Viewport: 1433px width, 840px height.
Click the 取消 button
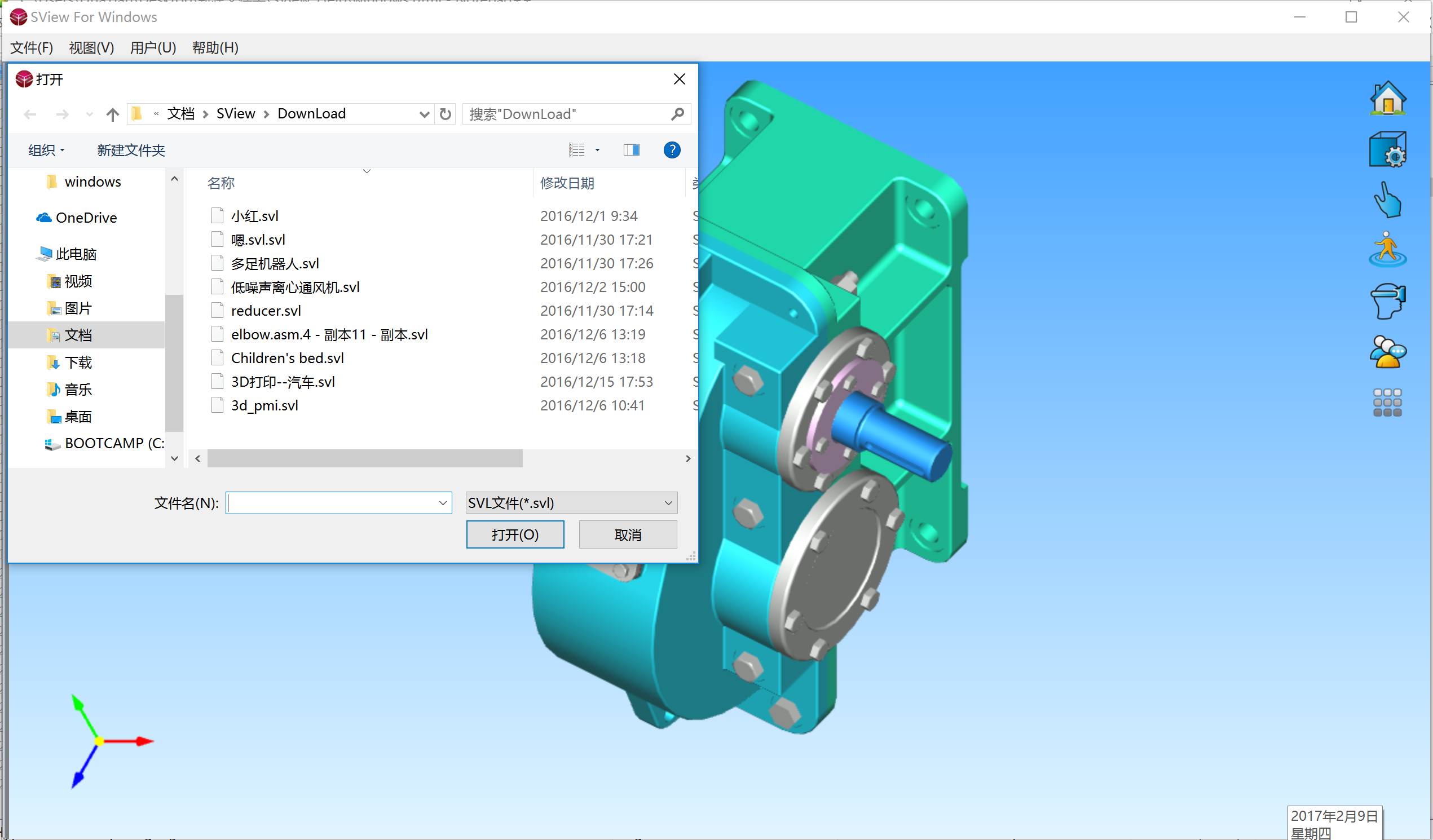[x=627, y=535]
